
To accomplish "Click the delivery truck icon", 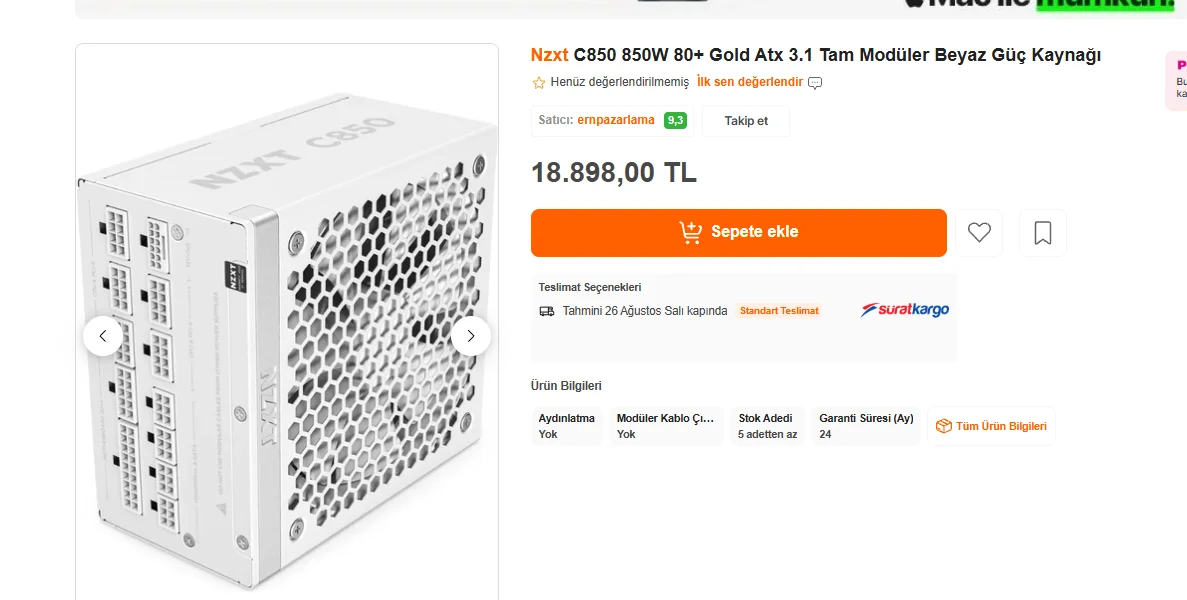I will click(547, 311).
